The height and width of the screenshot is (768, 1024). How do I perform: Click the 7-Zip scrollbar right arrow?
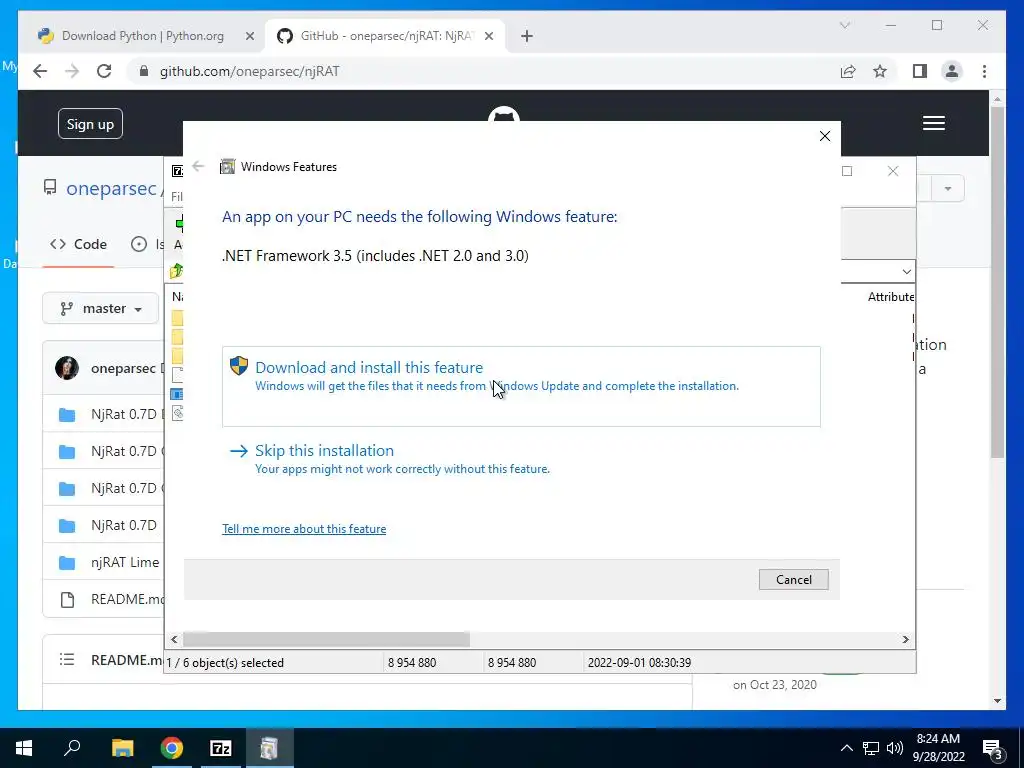click(x=905, y=639)
